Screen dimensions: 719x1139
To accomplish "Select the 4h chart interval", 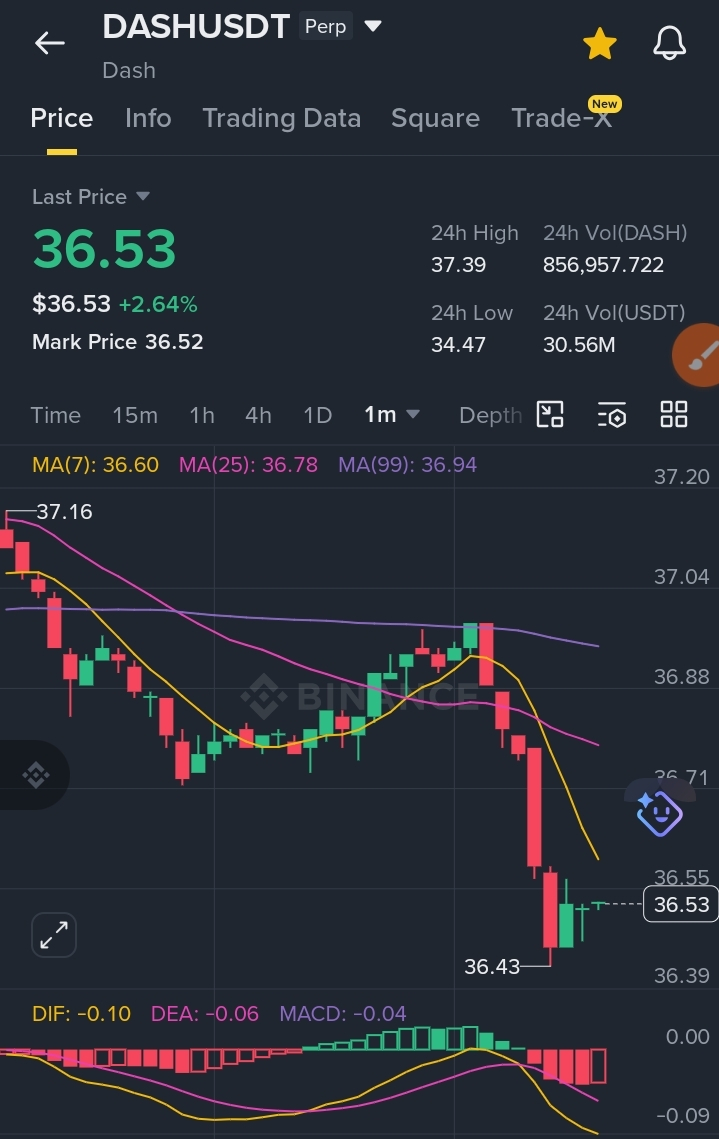I will (259, 415).
